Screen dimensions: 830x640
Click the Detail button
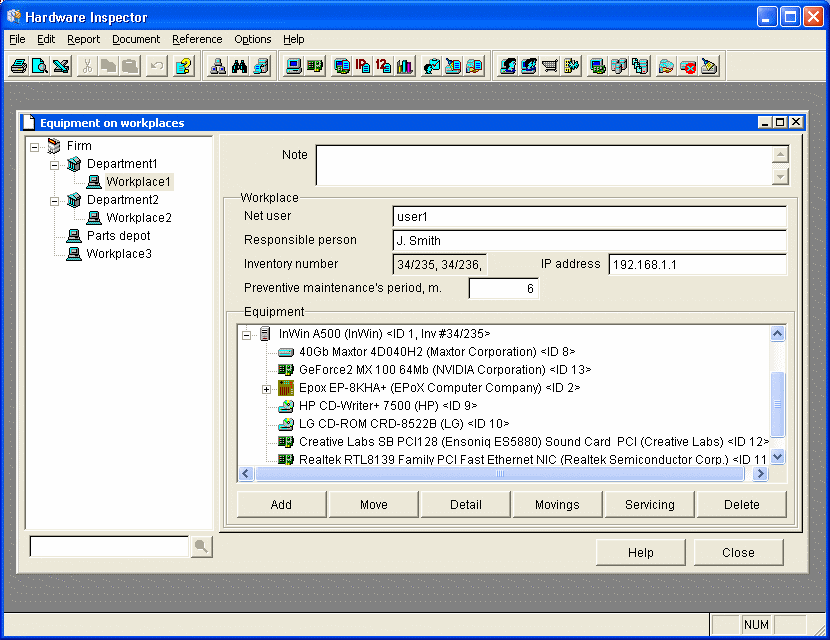click(466, 504)
